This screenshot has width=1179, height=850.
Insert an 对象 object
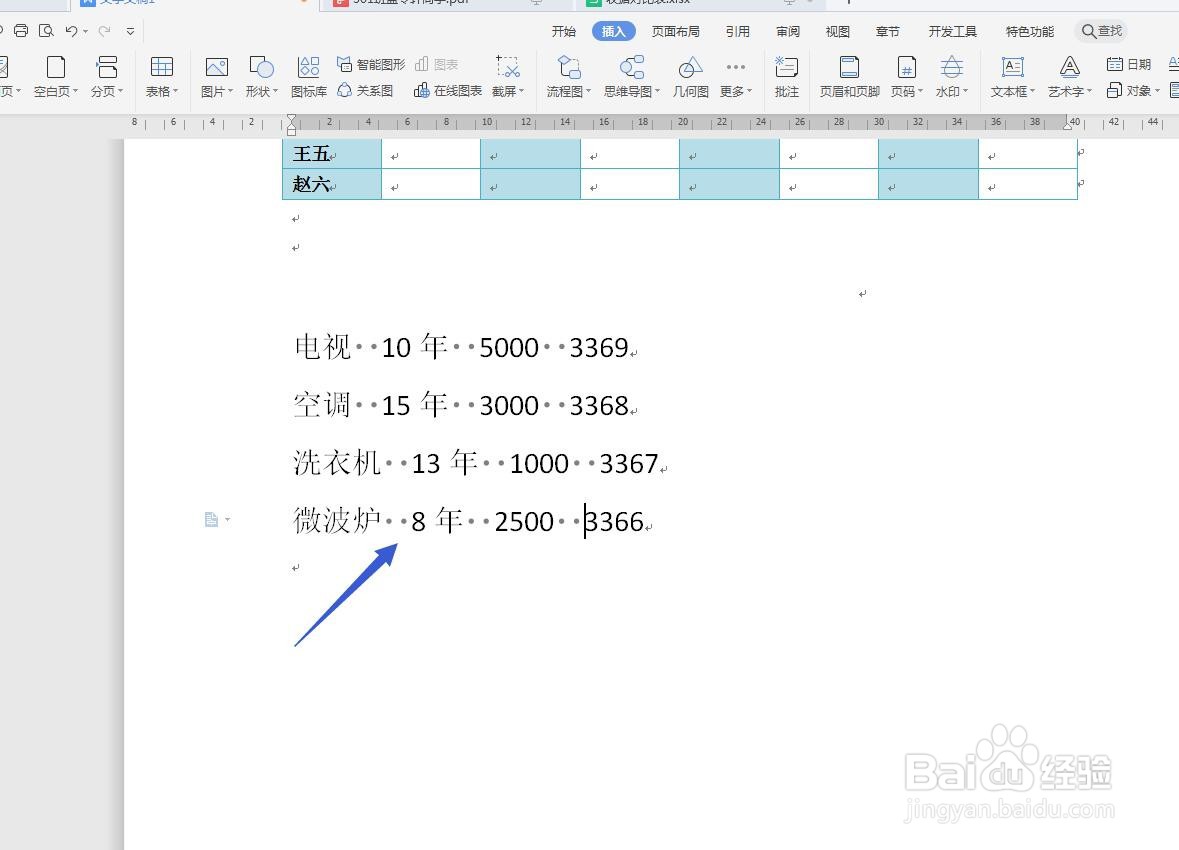(1133, 91)
